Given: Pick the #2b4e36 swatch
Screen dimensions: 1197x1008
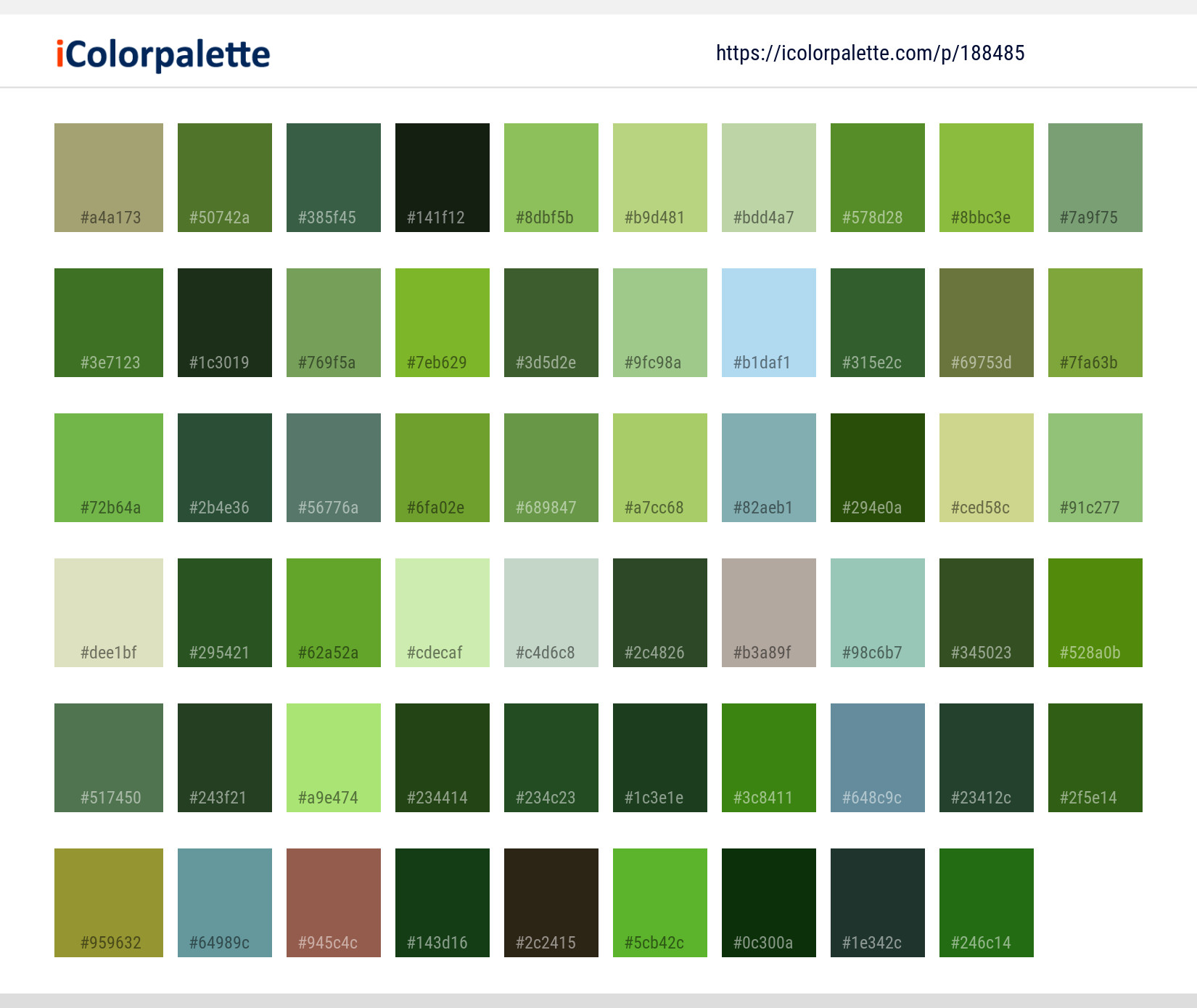Looking at the screenshot, I should (x=225, y=468).
